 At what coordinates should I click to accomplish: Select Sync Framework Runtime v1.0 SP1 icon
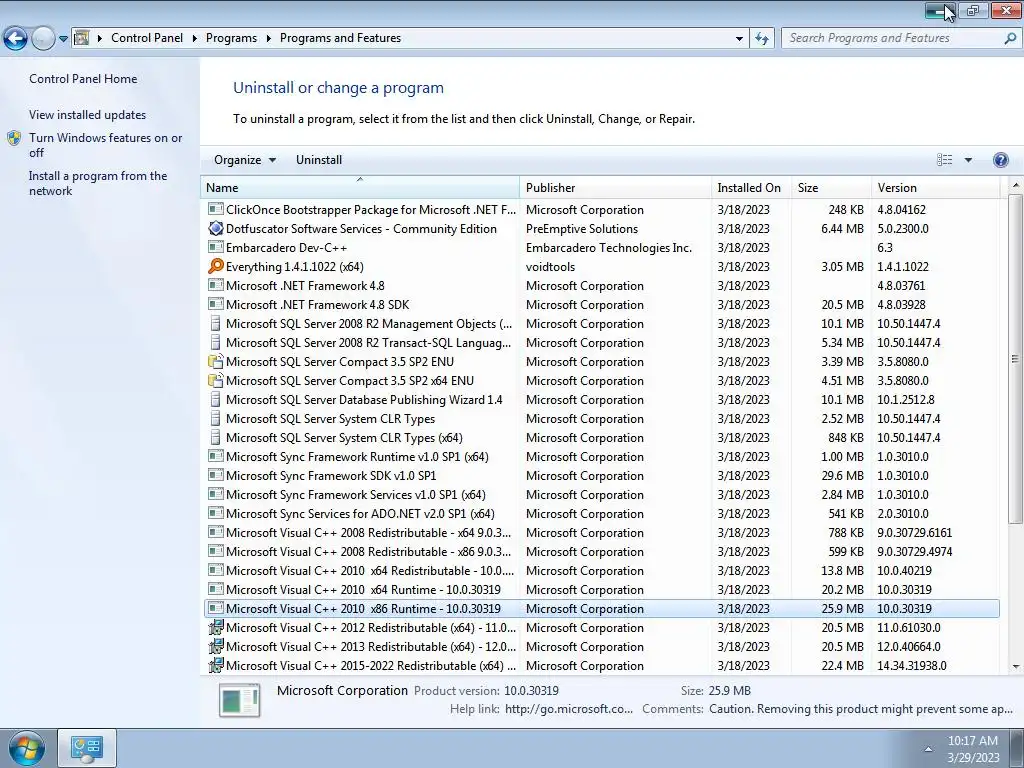[x=216, y=456]
